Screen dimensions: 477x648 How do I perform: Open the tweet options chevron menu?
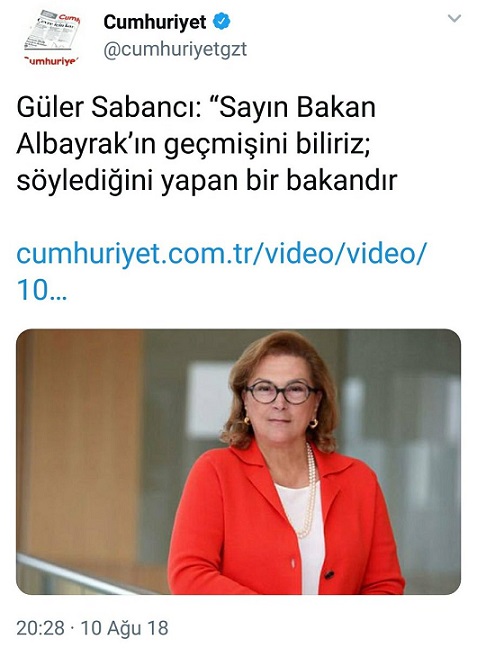coord(454,19)
